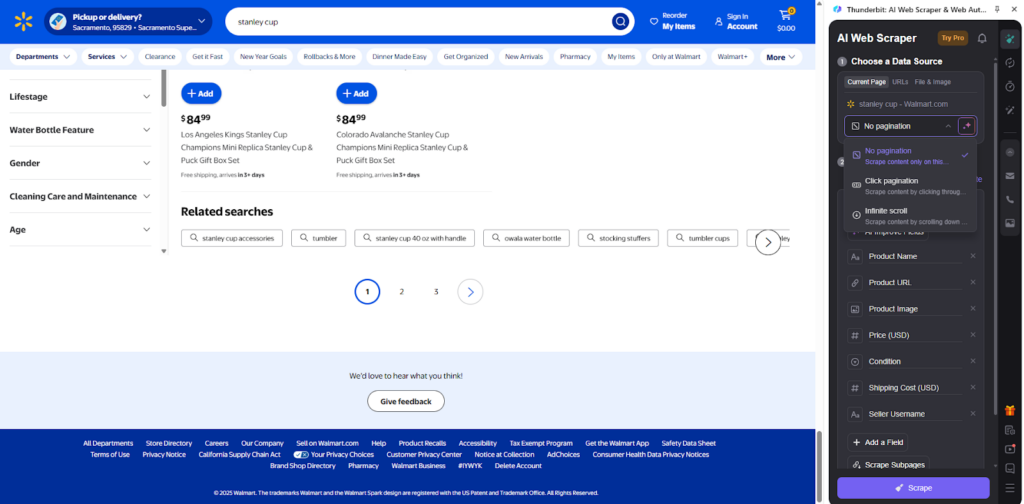The image size is (1024, 504).
Task: Open the More dropdown in nav bar
Action: coord(781,57)
